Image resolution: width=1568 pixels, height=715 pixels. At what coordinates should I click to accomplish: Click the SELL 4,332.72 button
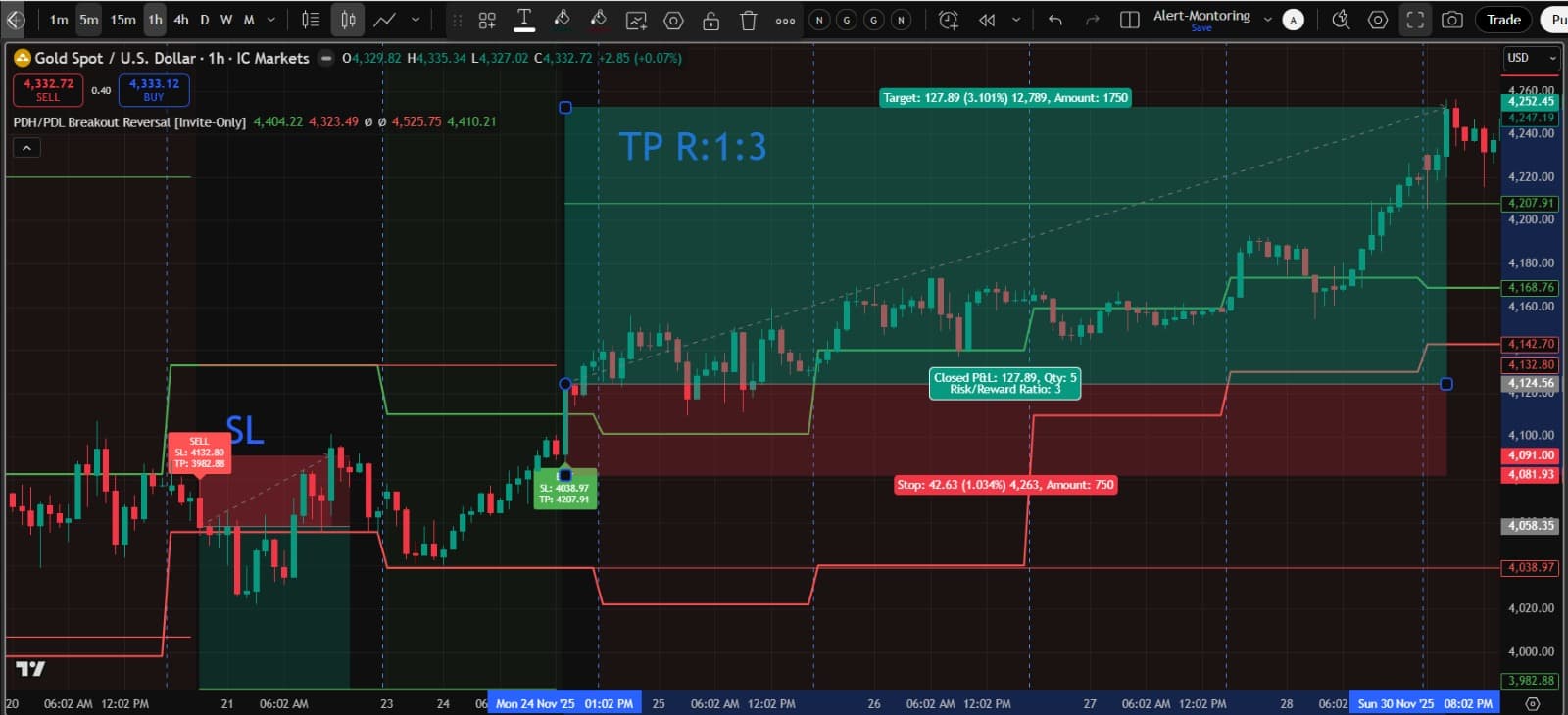(48, 90)
